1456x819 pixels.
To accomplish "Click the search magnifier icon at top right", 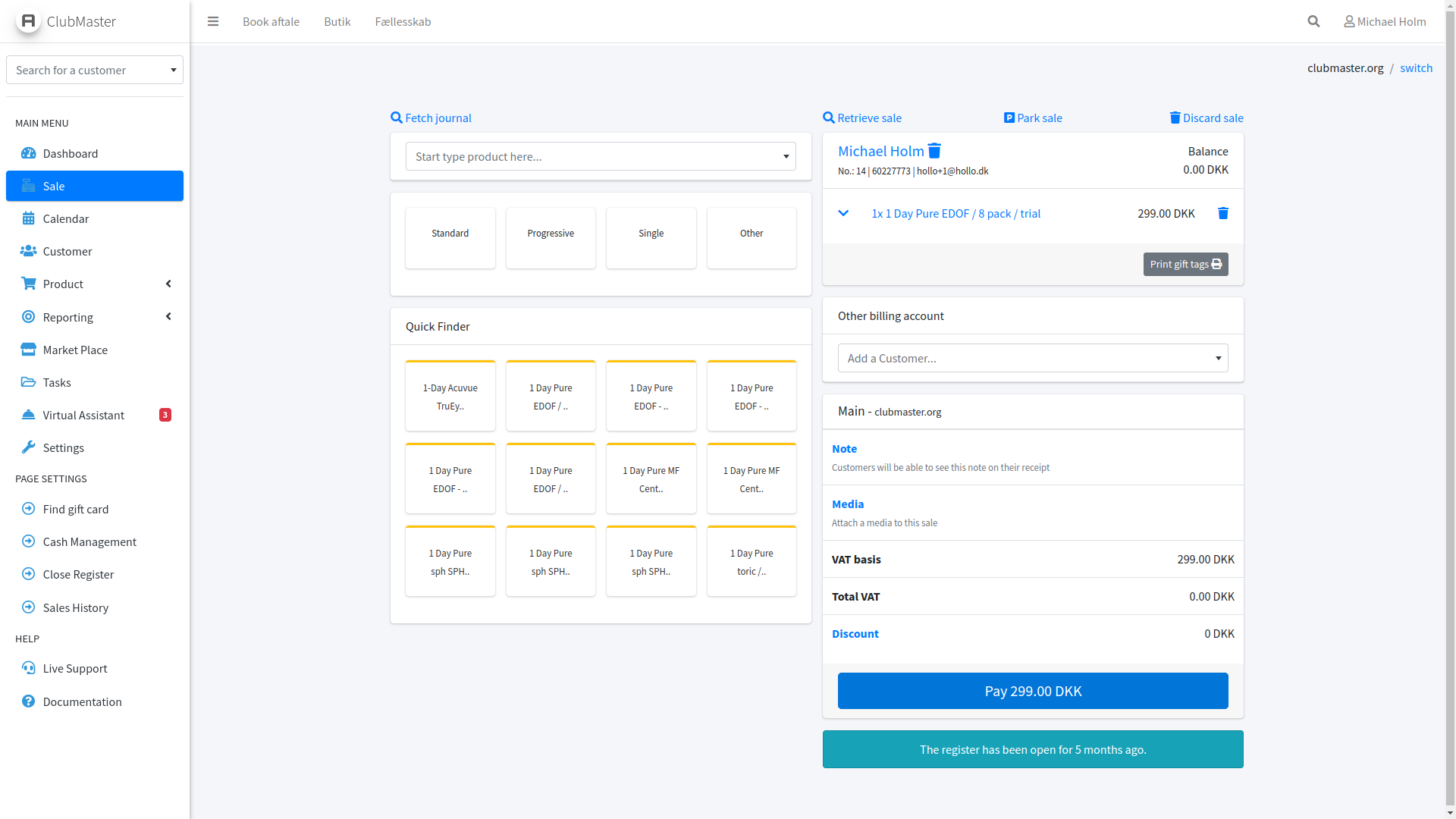I will (x=1313, y=21).
